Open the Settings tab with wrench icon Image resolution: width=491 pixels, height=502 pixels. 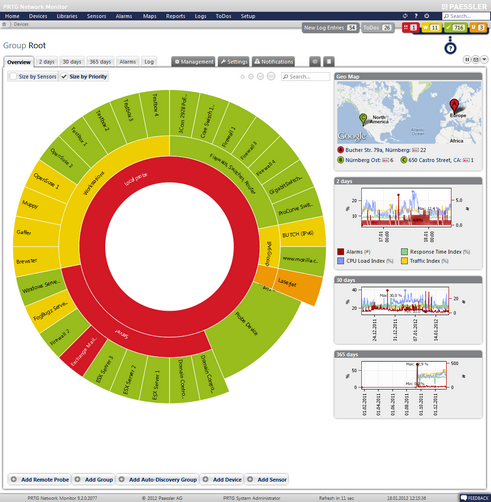pyautogui.click(x=234, y=62)
